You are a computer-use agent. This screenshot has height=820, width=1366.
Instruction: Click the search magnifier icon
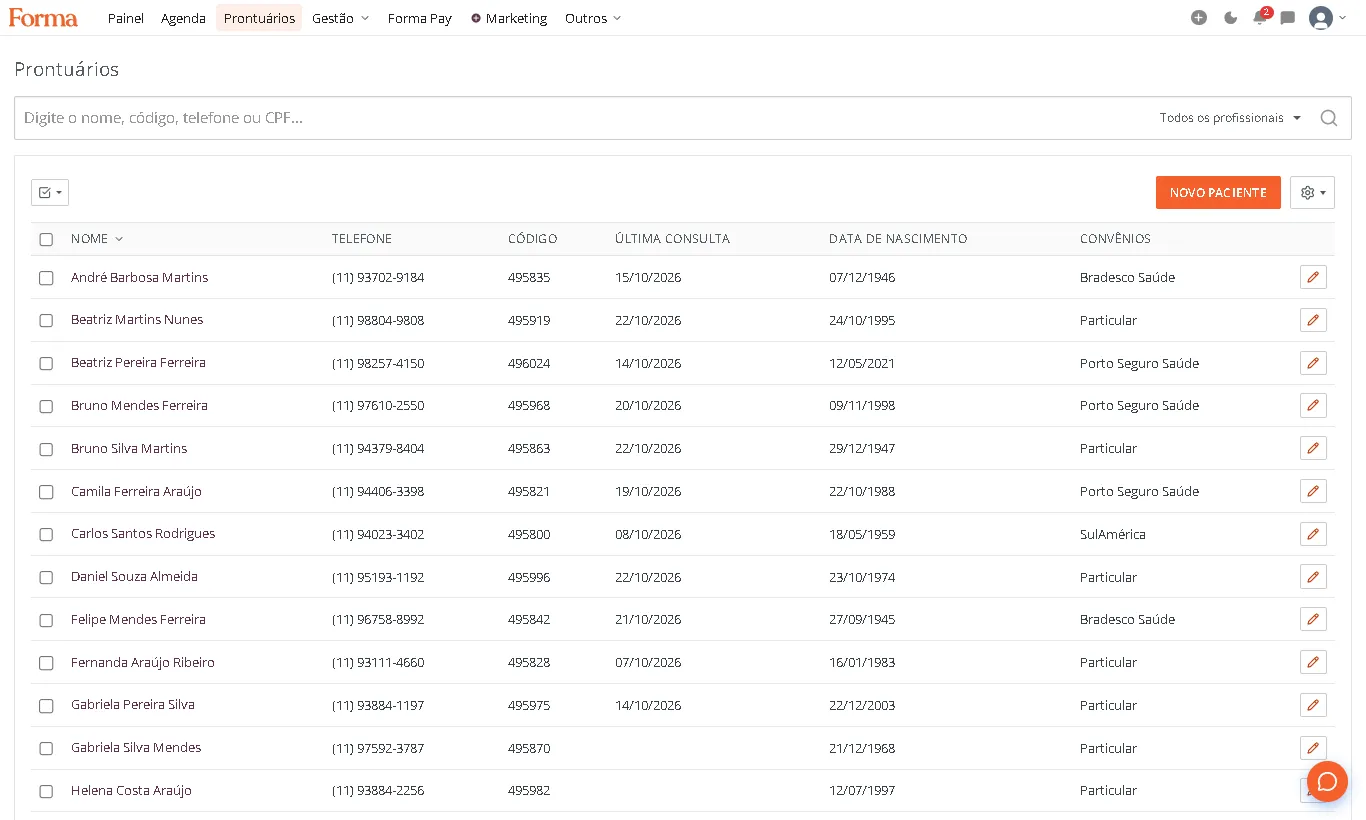(x=1329, y=118)
